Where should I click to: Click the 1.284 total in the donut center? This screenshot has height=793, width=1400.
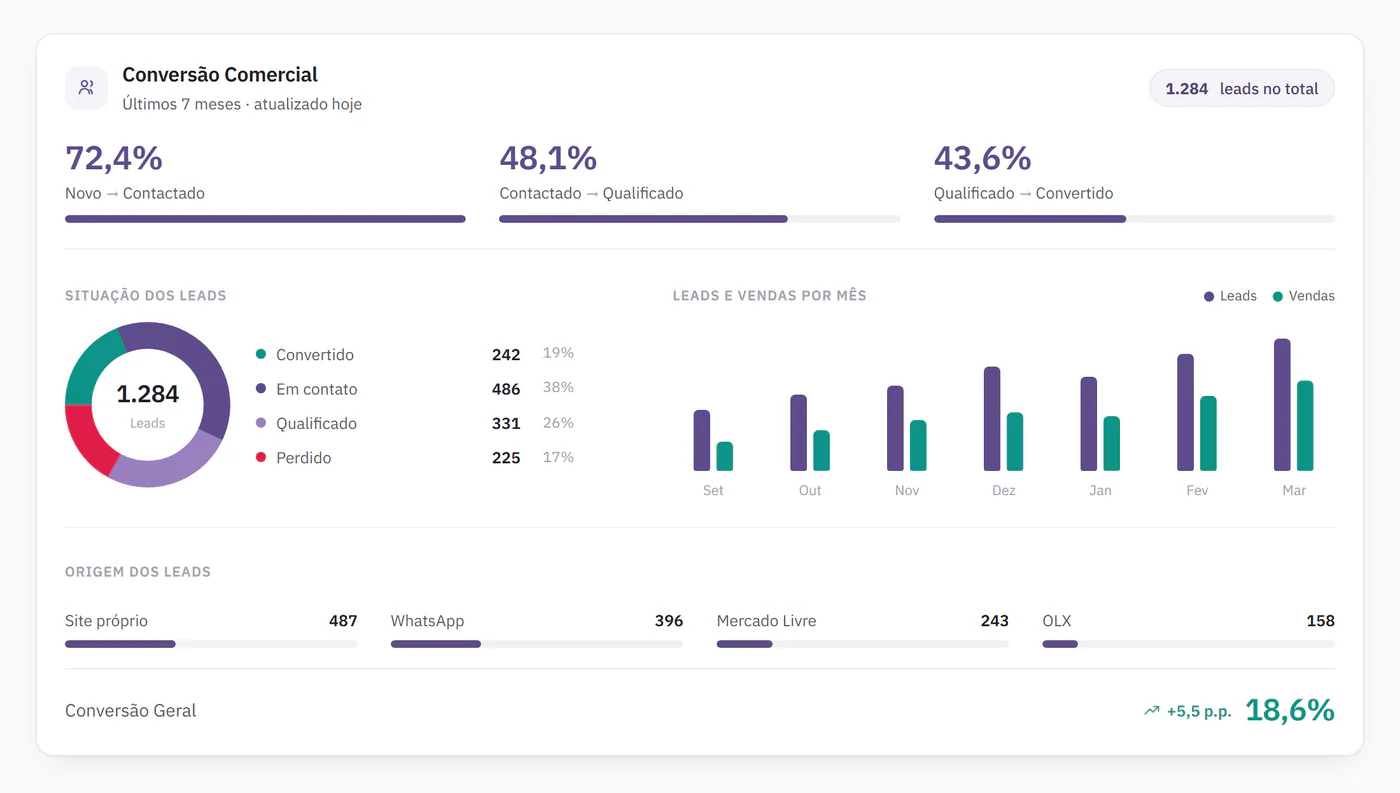coord(148,394)
